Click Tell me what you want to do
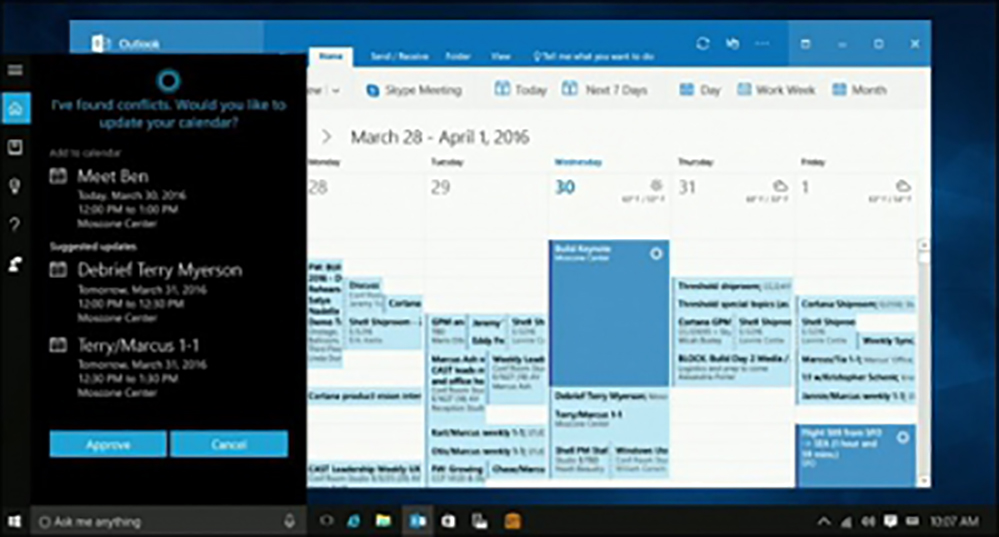 (x=594, y=57)
